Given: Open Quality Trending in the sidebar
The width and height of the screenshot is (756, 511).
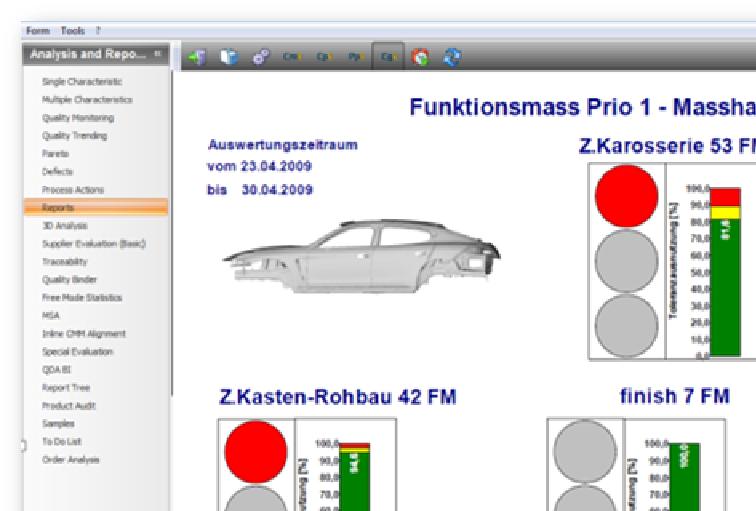Looking at the screenshot, I should pos(74,135).
